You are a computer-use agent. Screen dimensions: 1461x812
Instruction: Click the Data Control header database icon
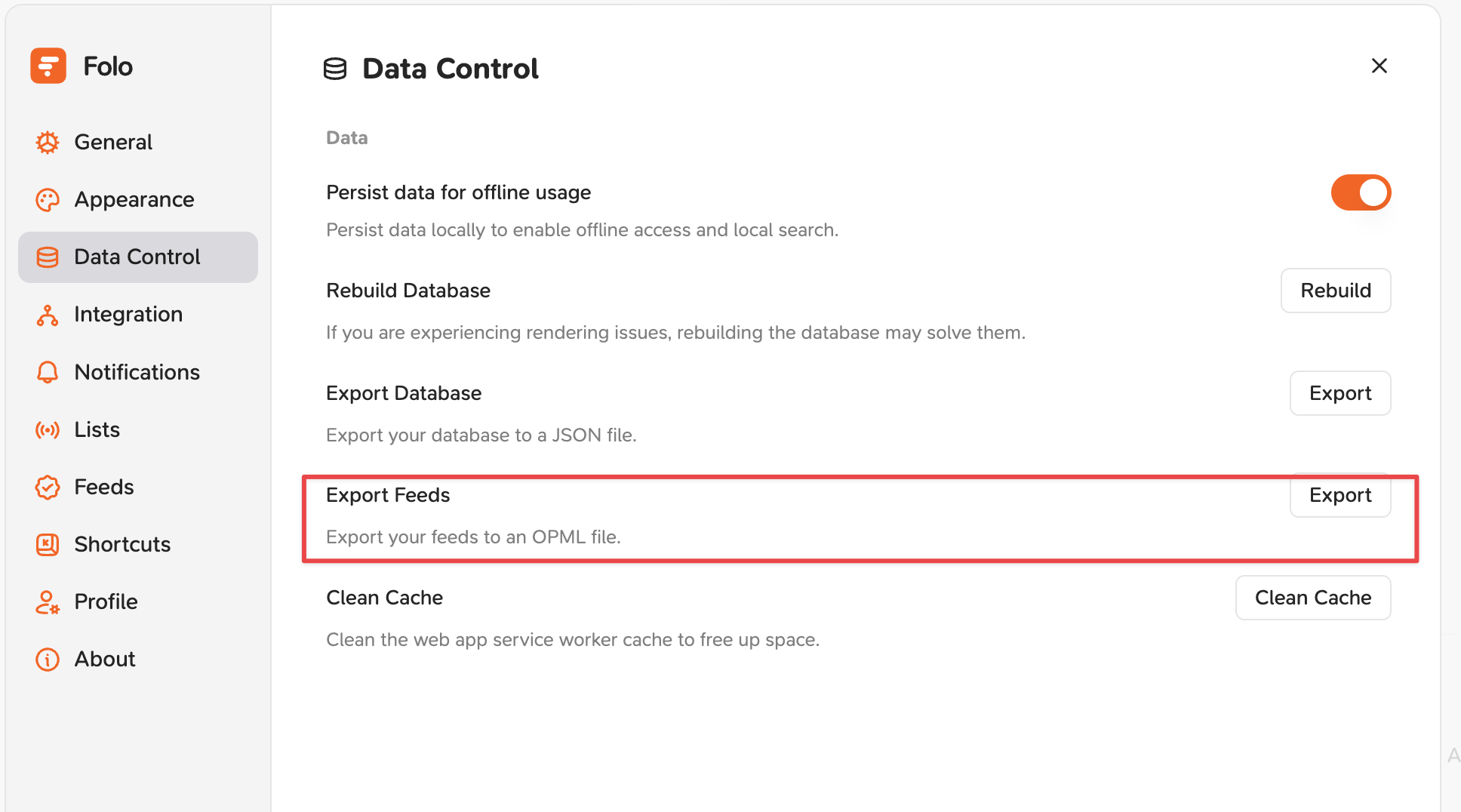[335, 69]
